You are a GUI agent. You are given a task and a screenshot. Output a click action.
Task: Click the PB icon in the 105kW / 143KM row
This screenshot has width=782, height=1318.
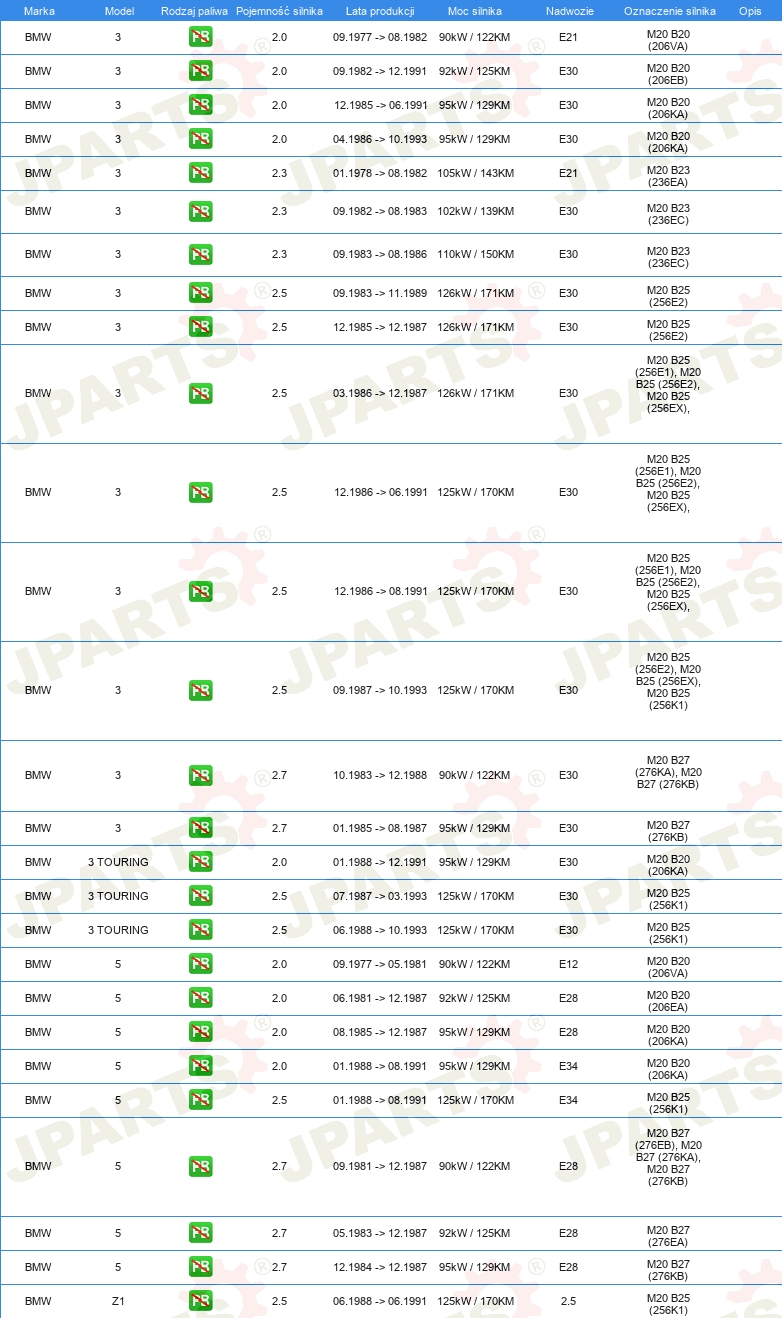coord(200,173)
